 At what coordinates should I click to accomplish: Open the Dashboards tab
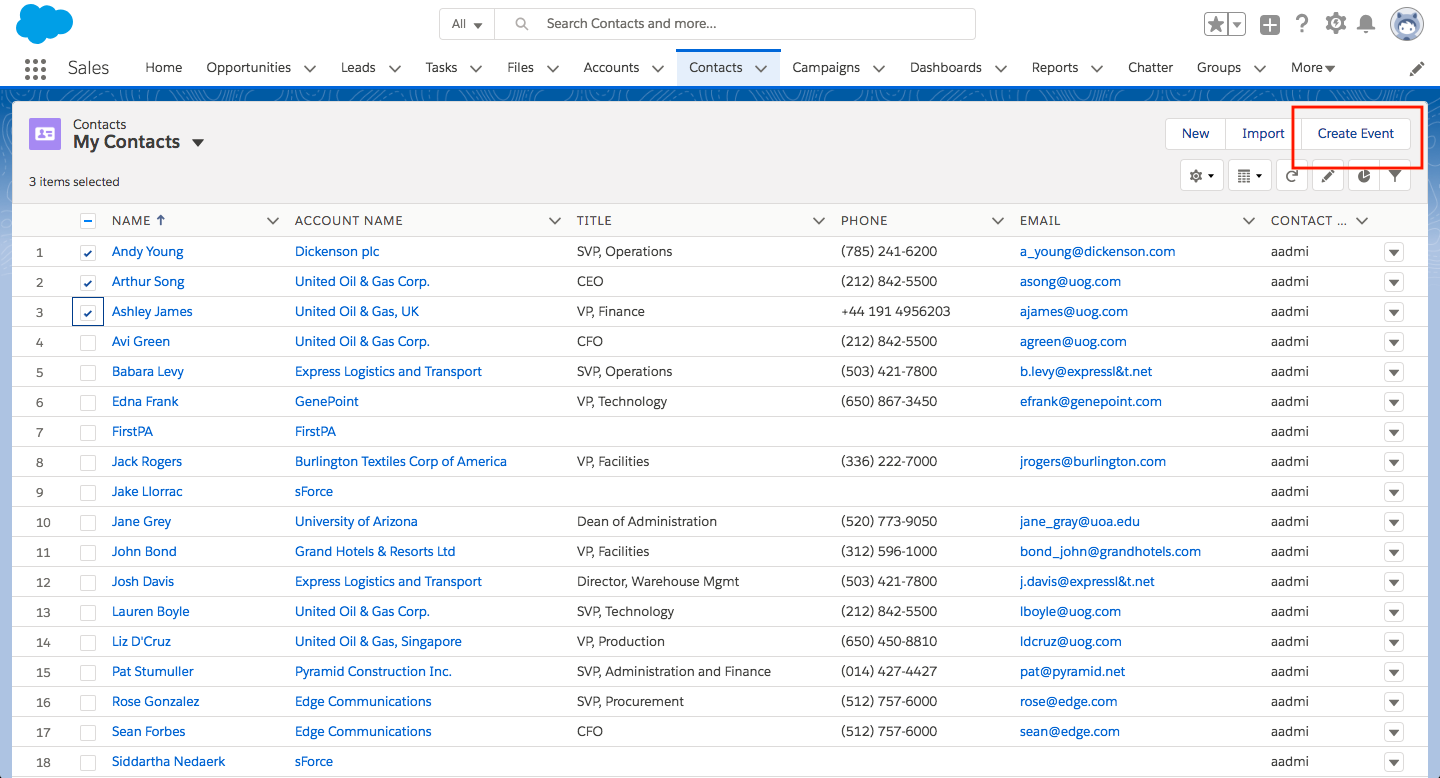click(x=946, y=68)
